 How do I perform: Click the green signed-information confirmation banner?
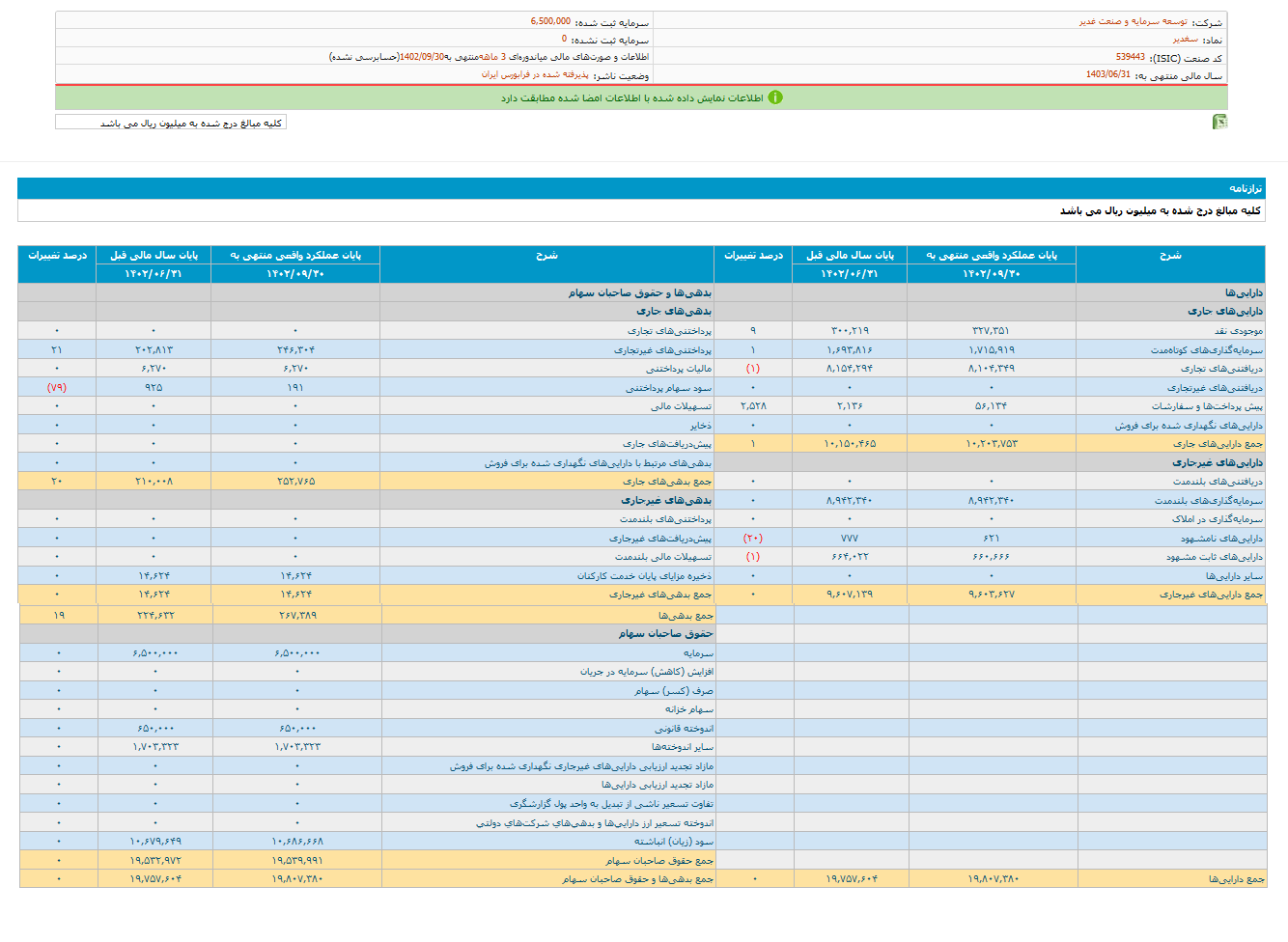641,97
